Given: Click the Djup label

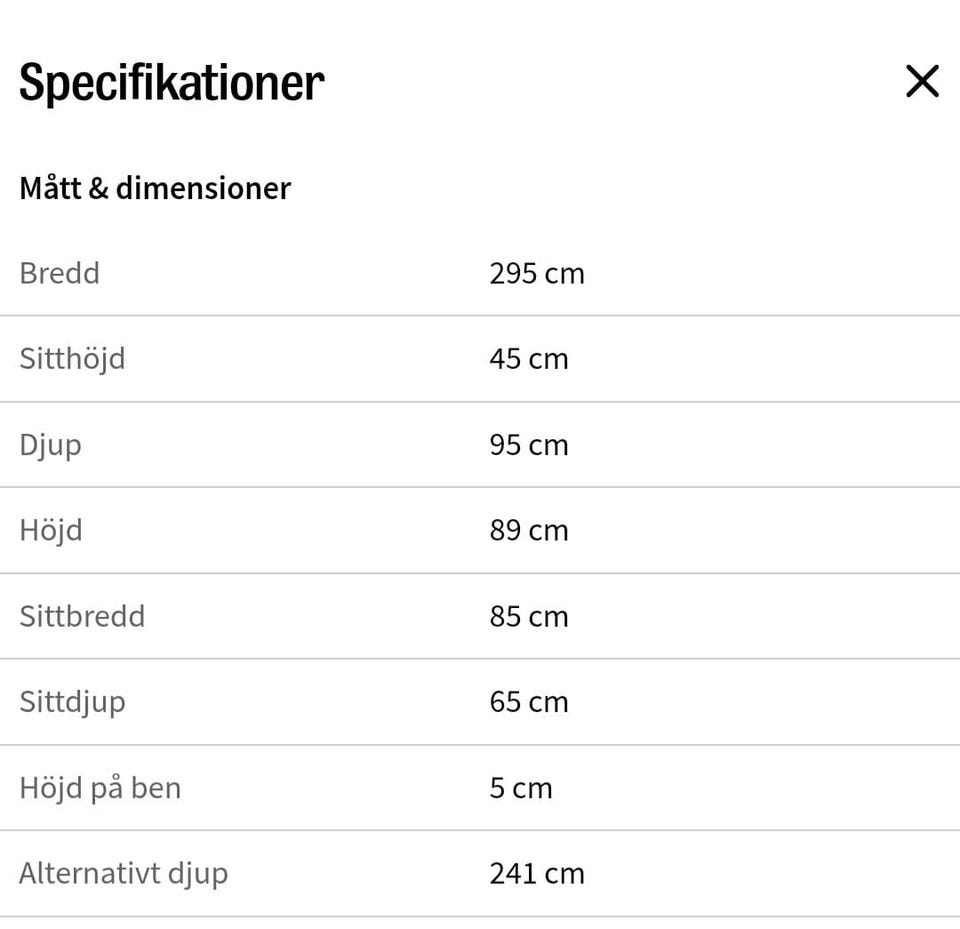Looking at the screenshot, I should tap(50, 446).
